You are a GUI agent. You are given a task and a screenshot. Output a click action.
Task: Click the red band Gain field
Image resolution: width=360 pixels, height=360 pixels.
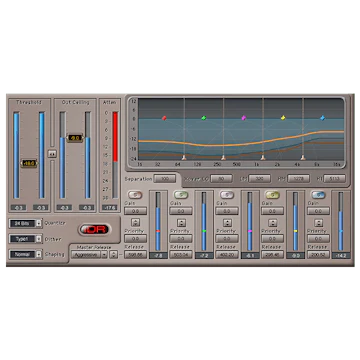(x=135, y=211)
